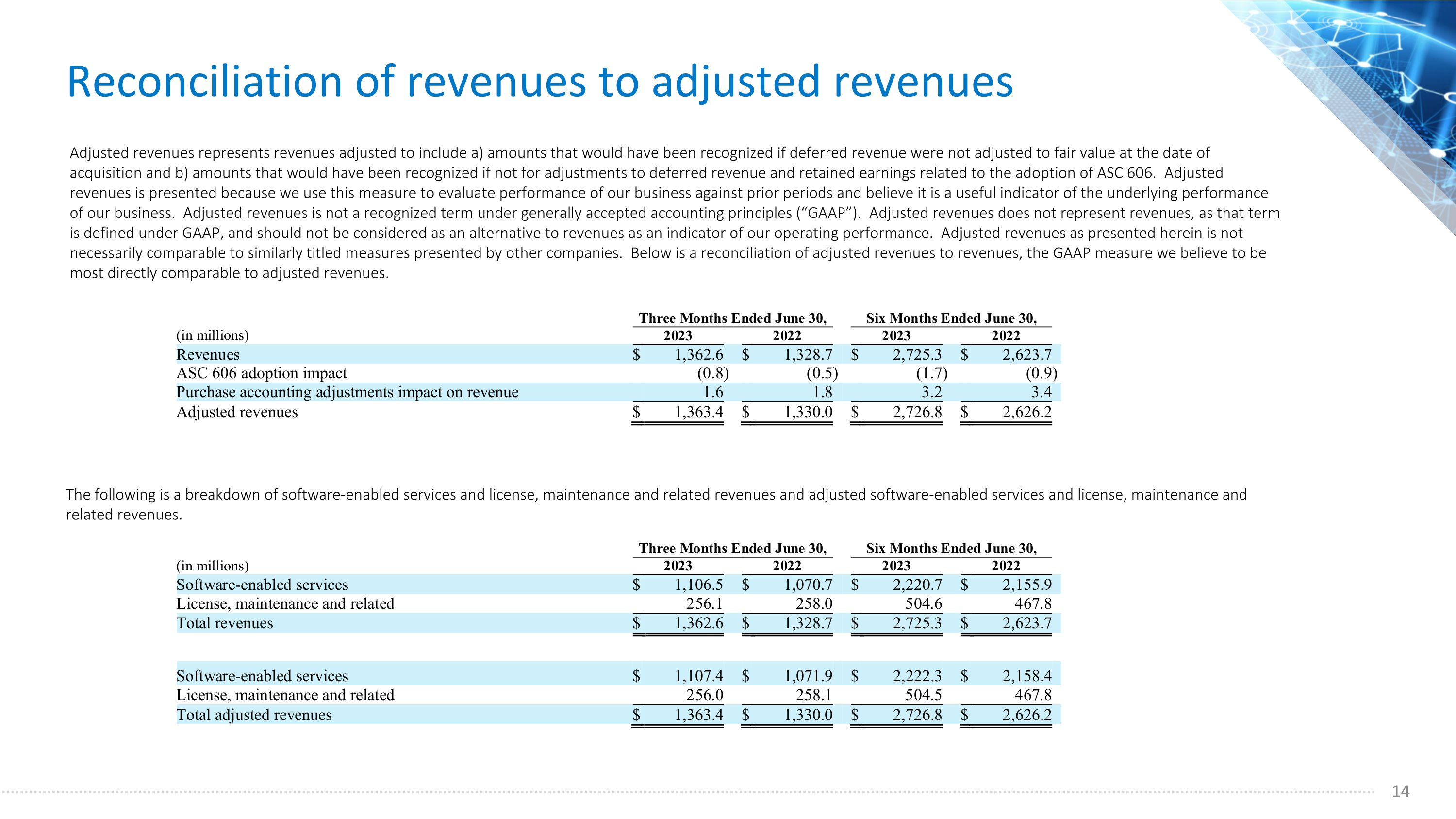Click 'Purchase accounting adjustments impact on revenue' label
This screenshot has width=1456, height=819.
[x=347, y=392]
